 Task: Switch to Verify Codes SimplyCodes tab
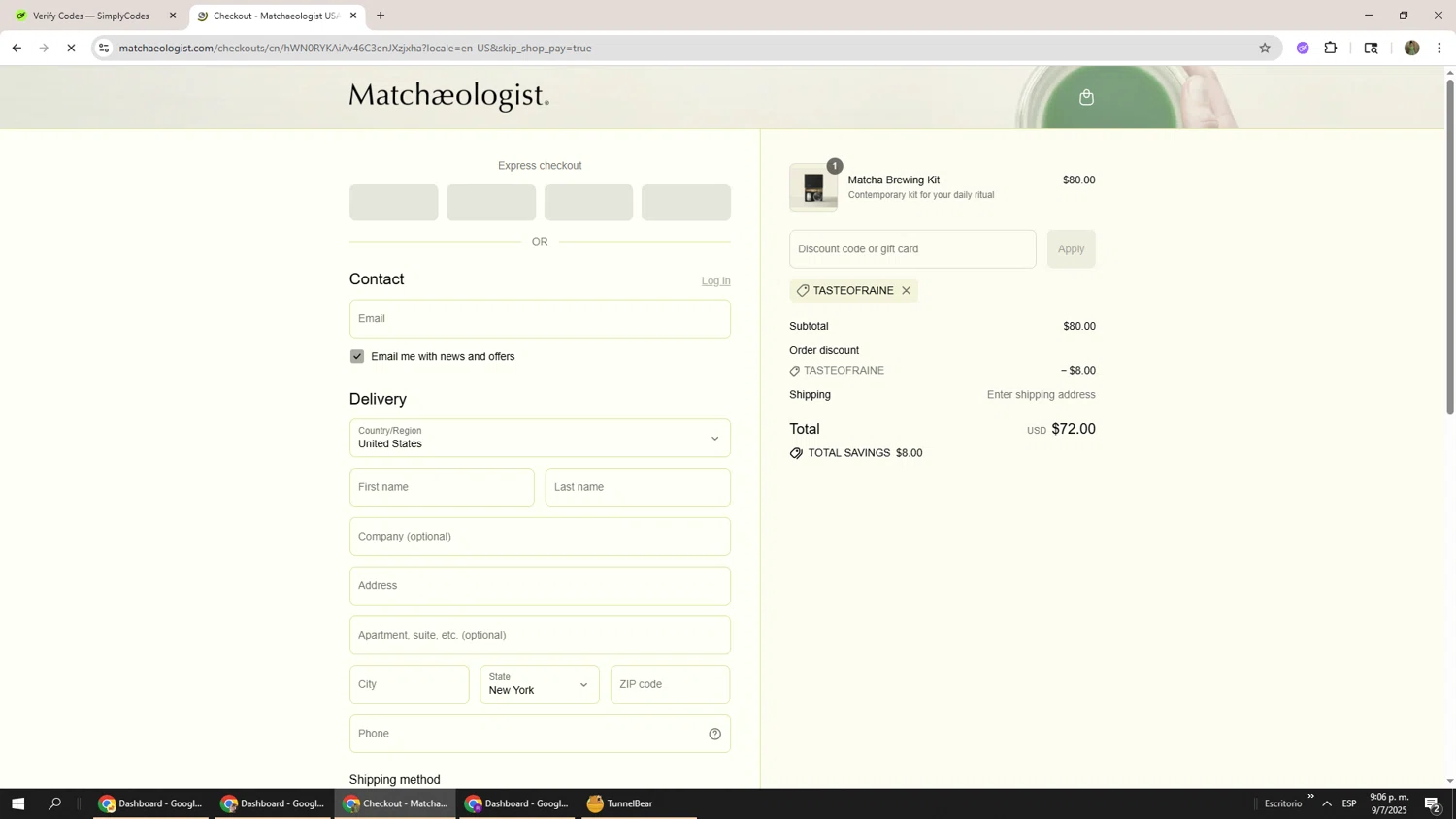click(93, 16)
